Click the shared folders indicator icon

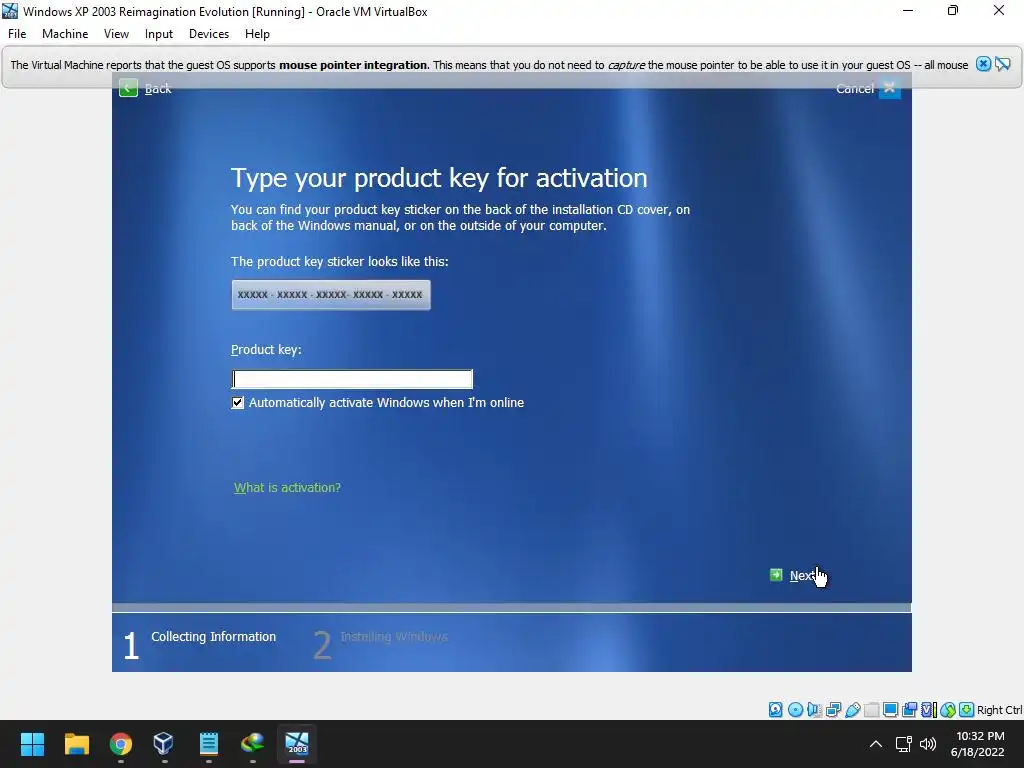point(871,710)
